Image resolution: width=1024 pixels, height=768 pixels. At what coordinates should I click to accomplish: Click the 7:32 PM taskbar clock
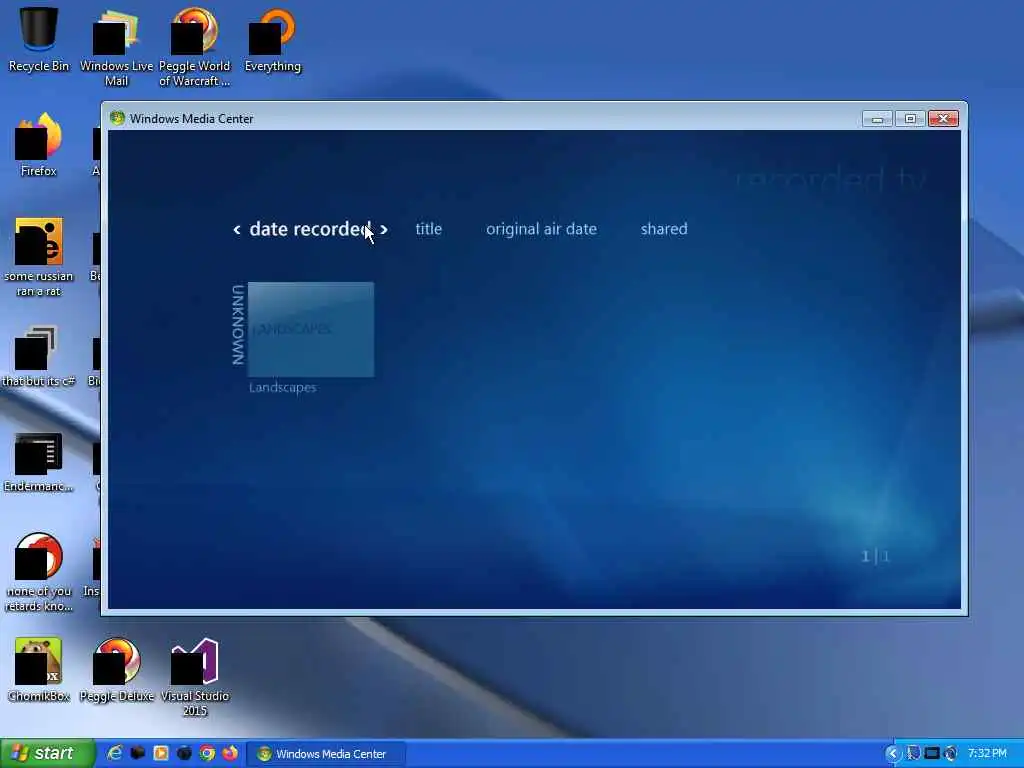pyautogui.click(x=987, y=754)
